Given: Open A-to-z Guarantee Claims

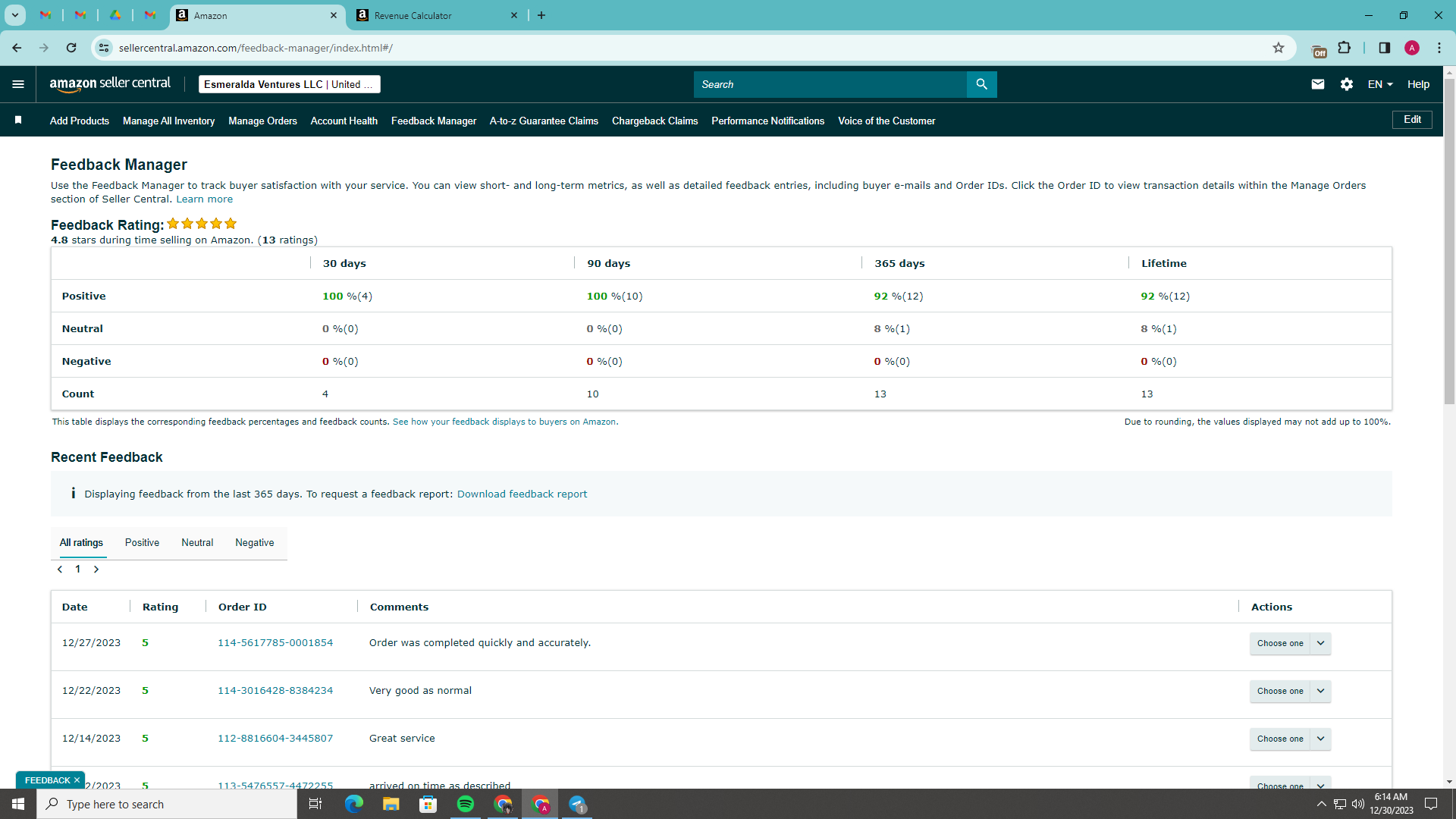Looking at the screenshot, I should tap(544, 121).
